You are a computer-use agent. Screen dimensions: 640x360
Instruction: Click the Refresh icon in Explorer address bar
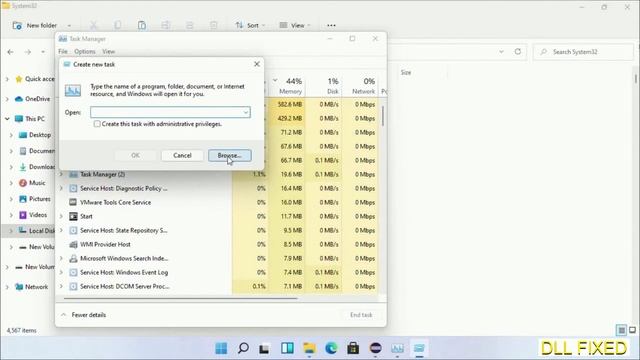tap(518, 52)
